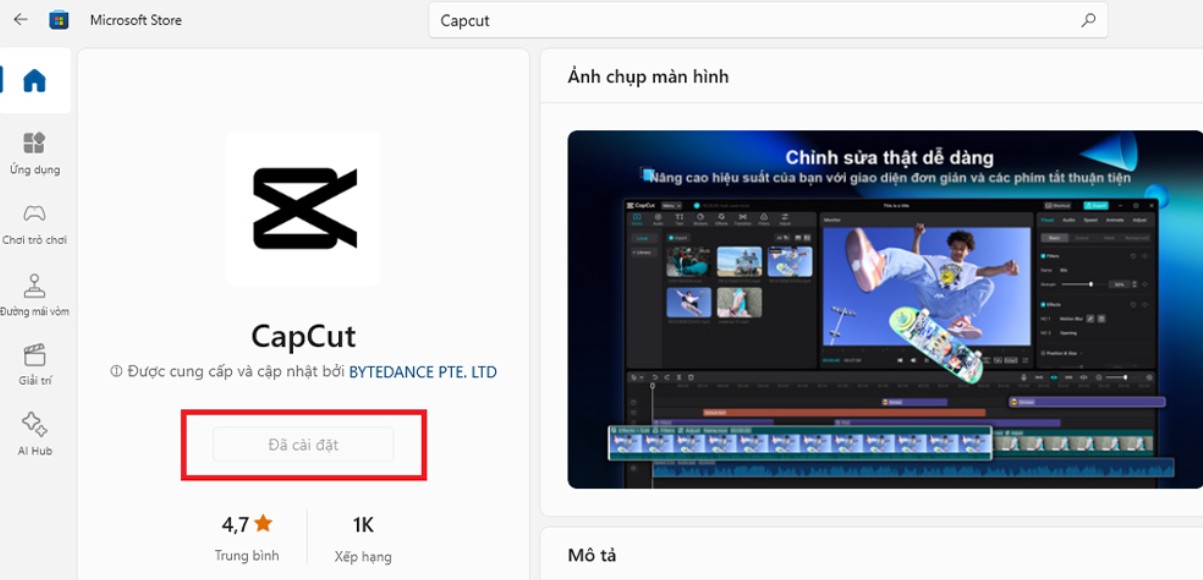Click the back arrow in the title bar
This screenshot has height=580, width=1203.
[x=20, y=20]
